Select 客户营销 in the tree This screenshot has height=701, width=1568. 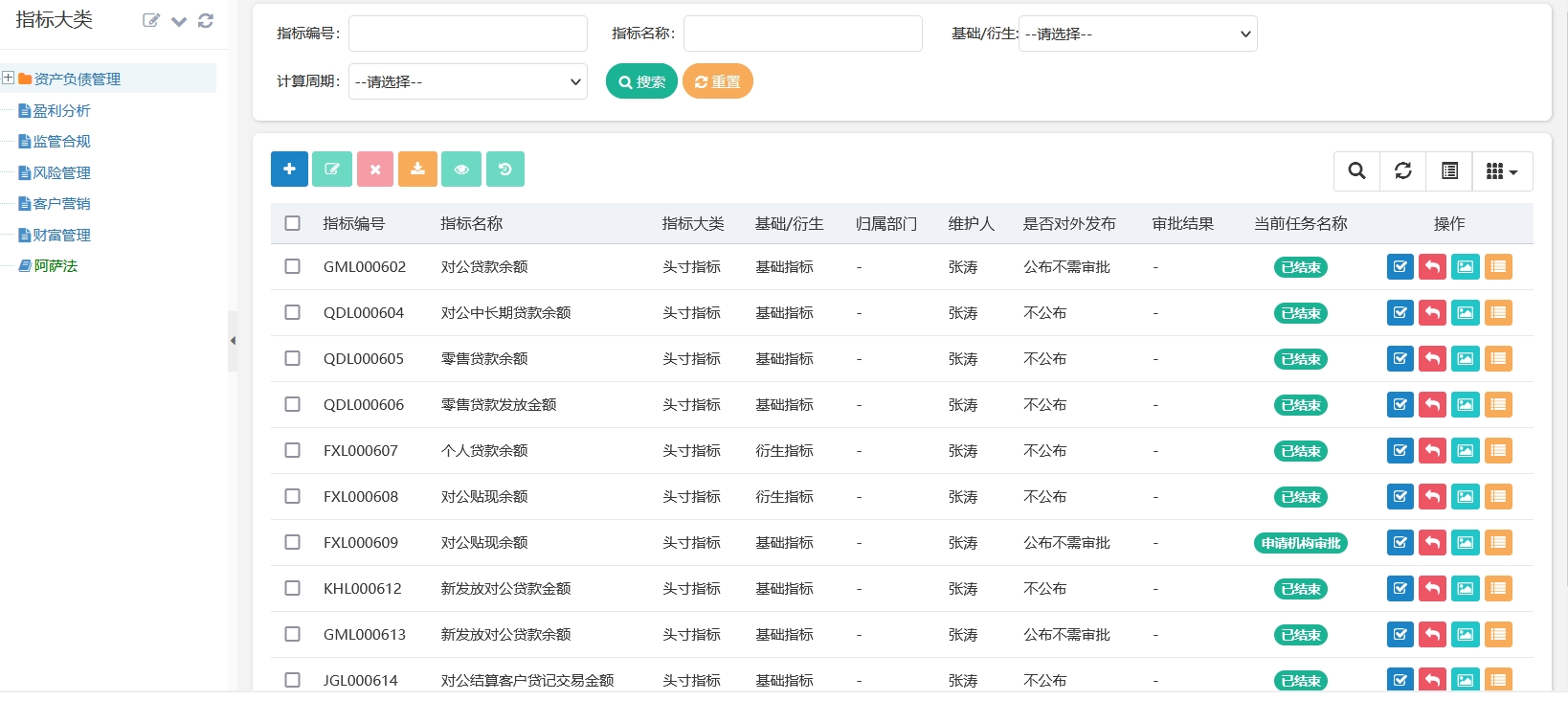(x=62, y=204)
